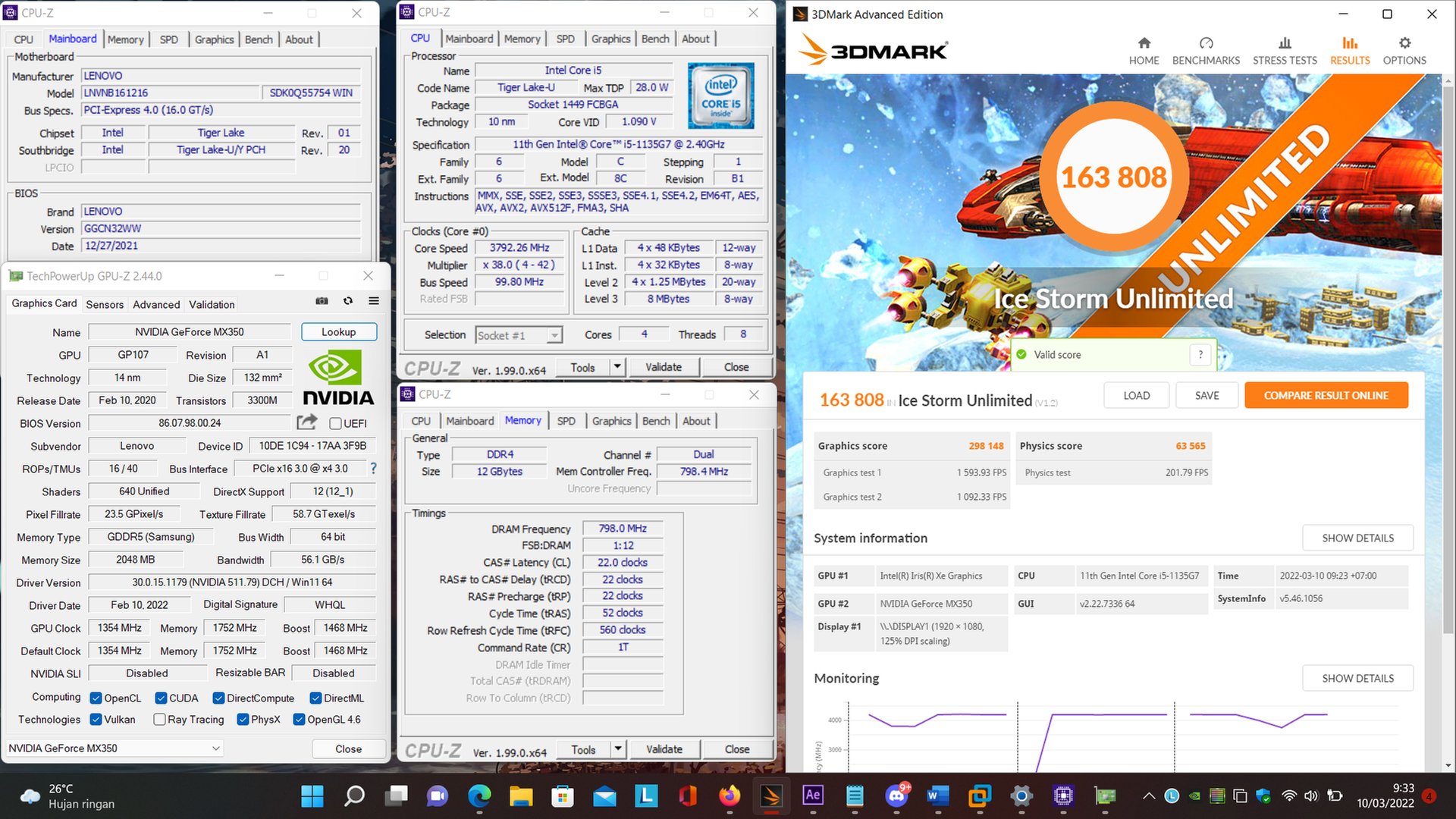
Task: Switch to Sensors tab in GPU-Z
Action: 105,304
